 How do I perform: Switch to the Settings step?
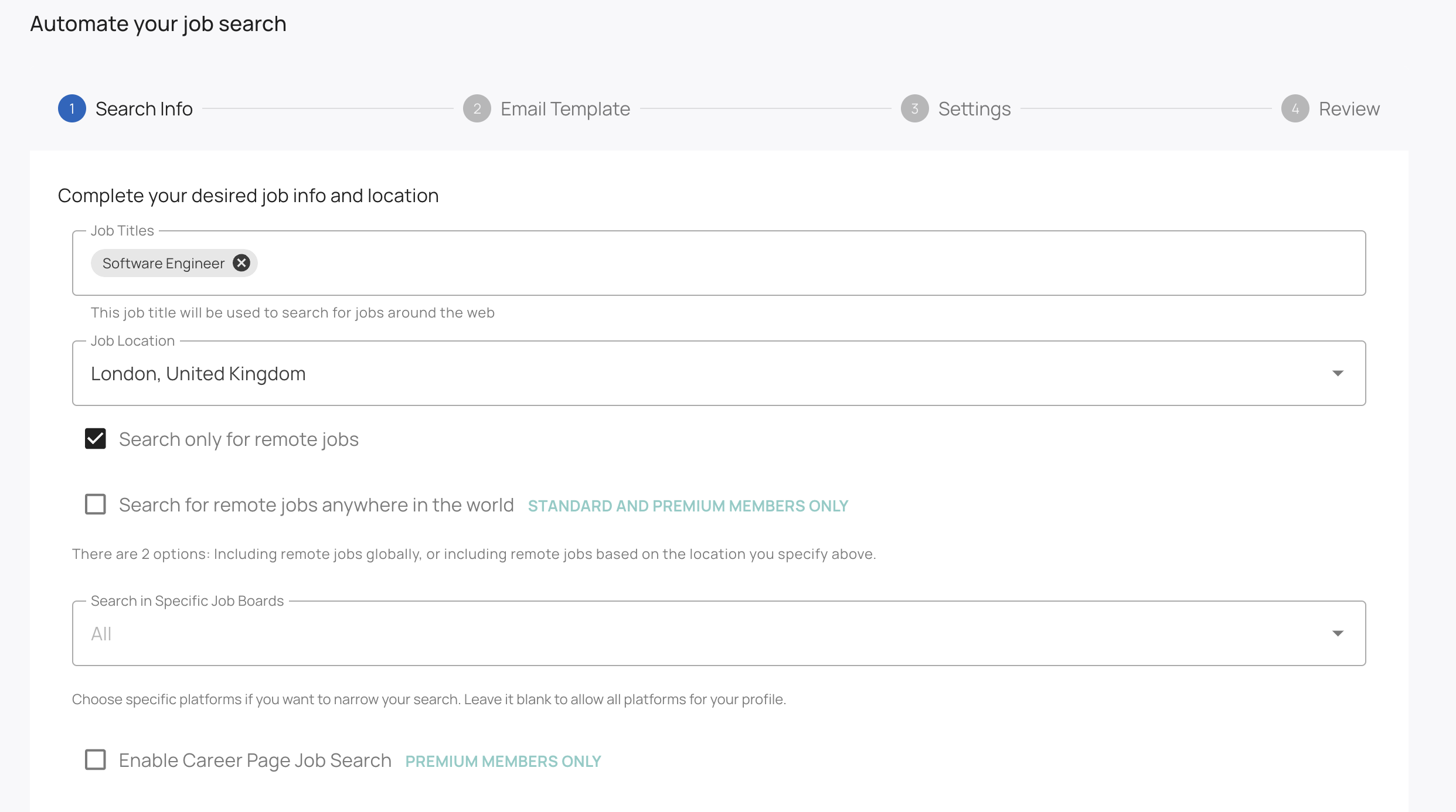[974, 108]
